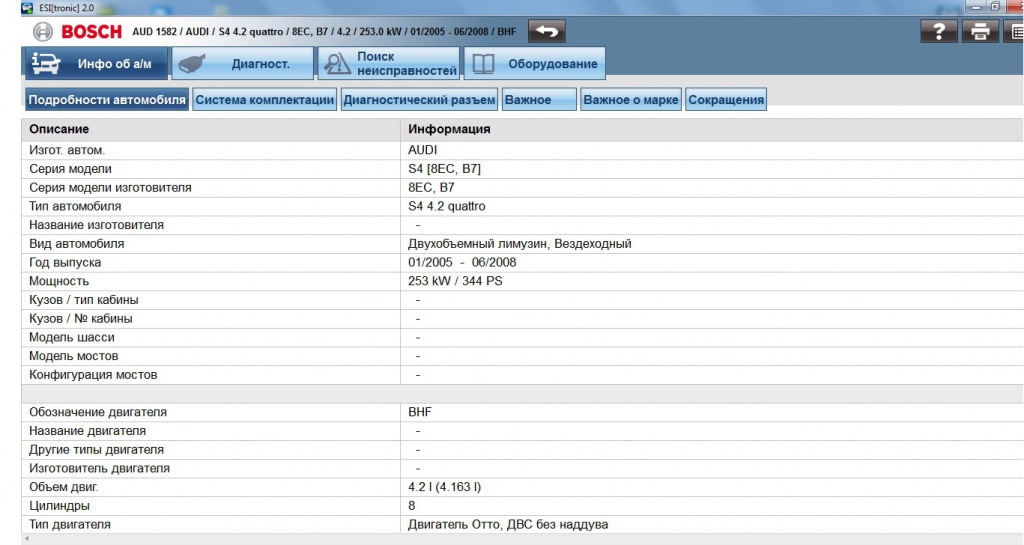Screen dimensions: 1024x545
Task: Click the Модель мостов row label
Action: 74,356
